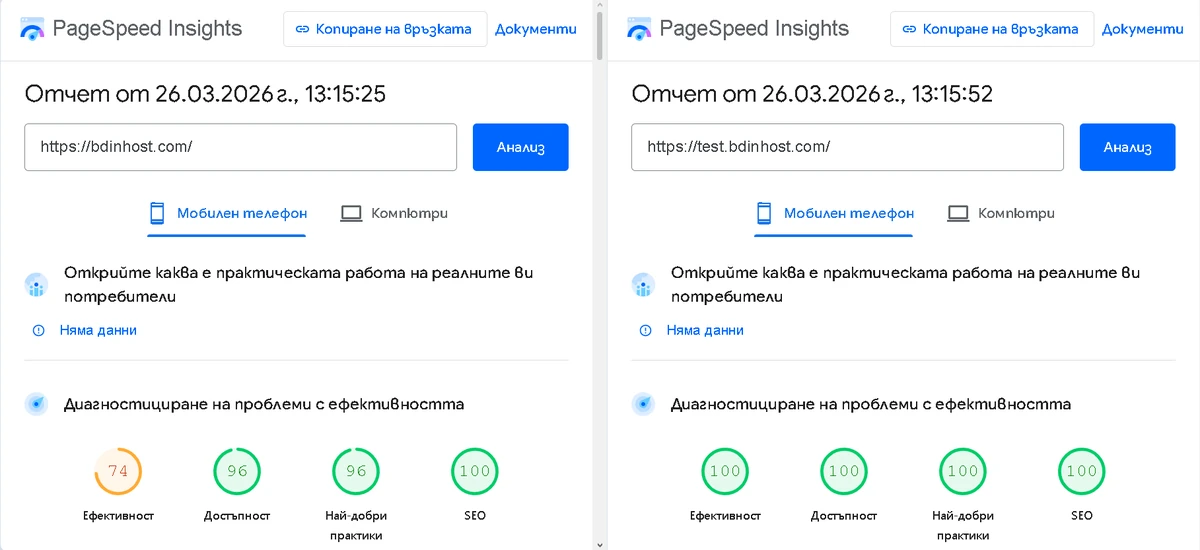Click 'Диагностициране на проблеми' heading in left window
The width and height of the screenshot is (1200, 550).
264,405
